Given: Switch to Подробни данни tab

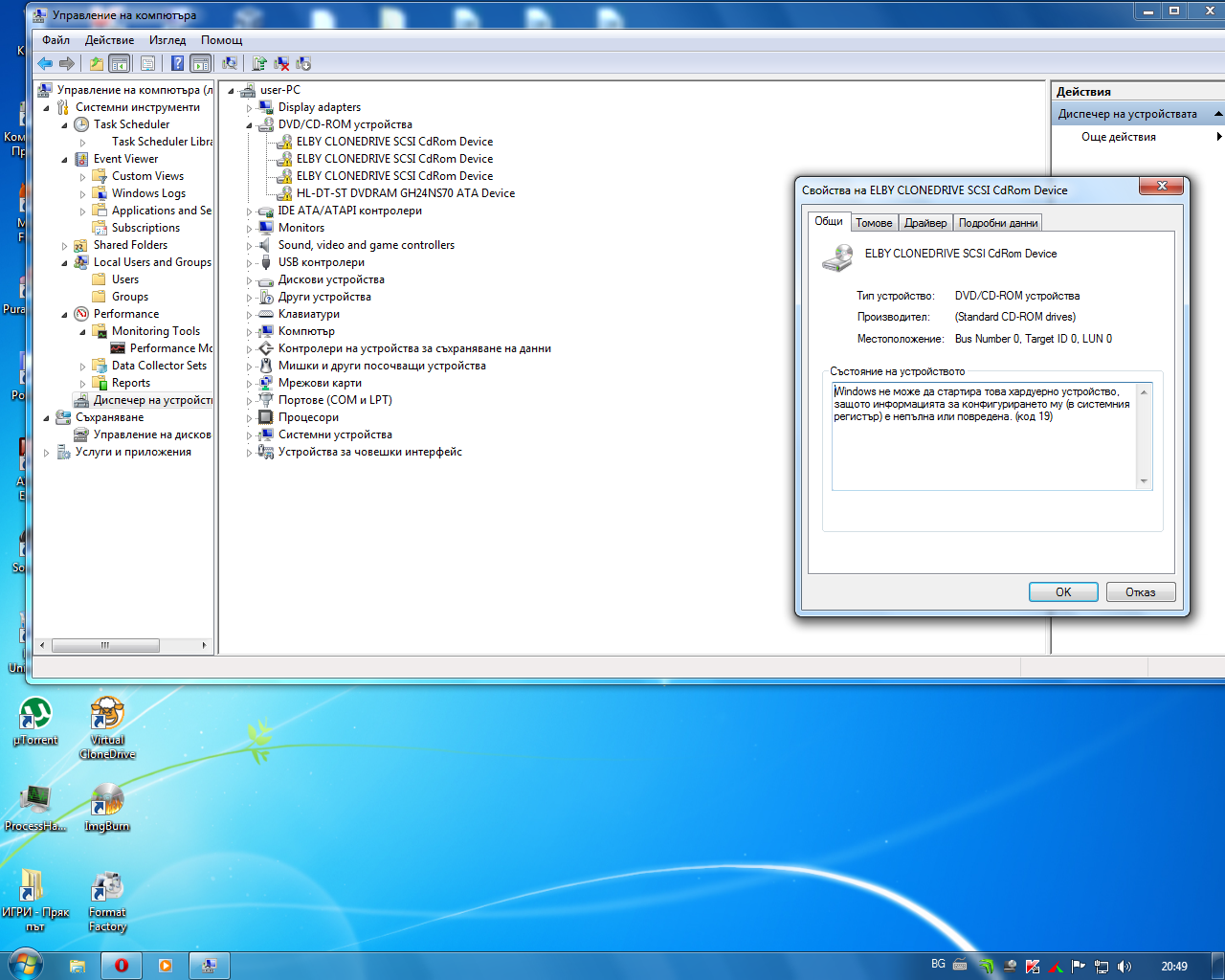Looking at the screenshot, I should pyautogui.click(x=998, y=223).
